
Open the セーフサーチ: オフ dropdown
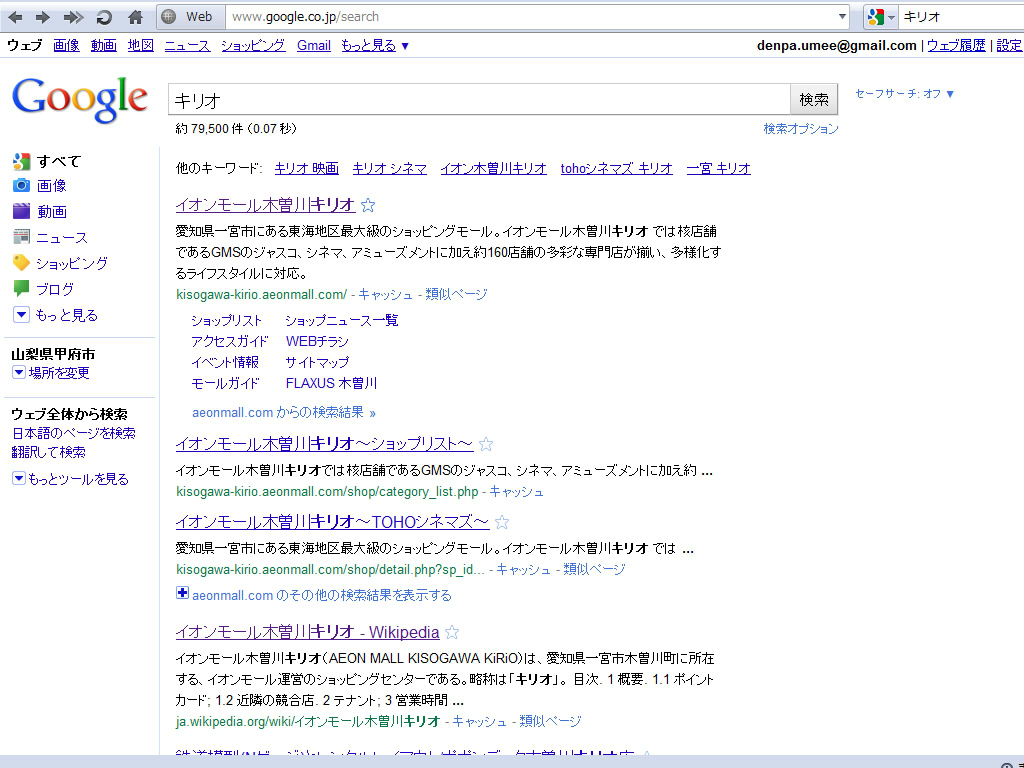904,94
